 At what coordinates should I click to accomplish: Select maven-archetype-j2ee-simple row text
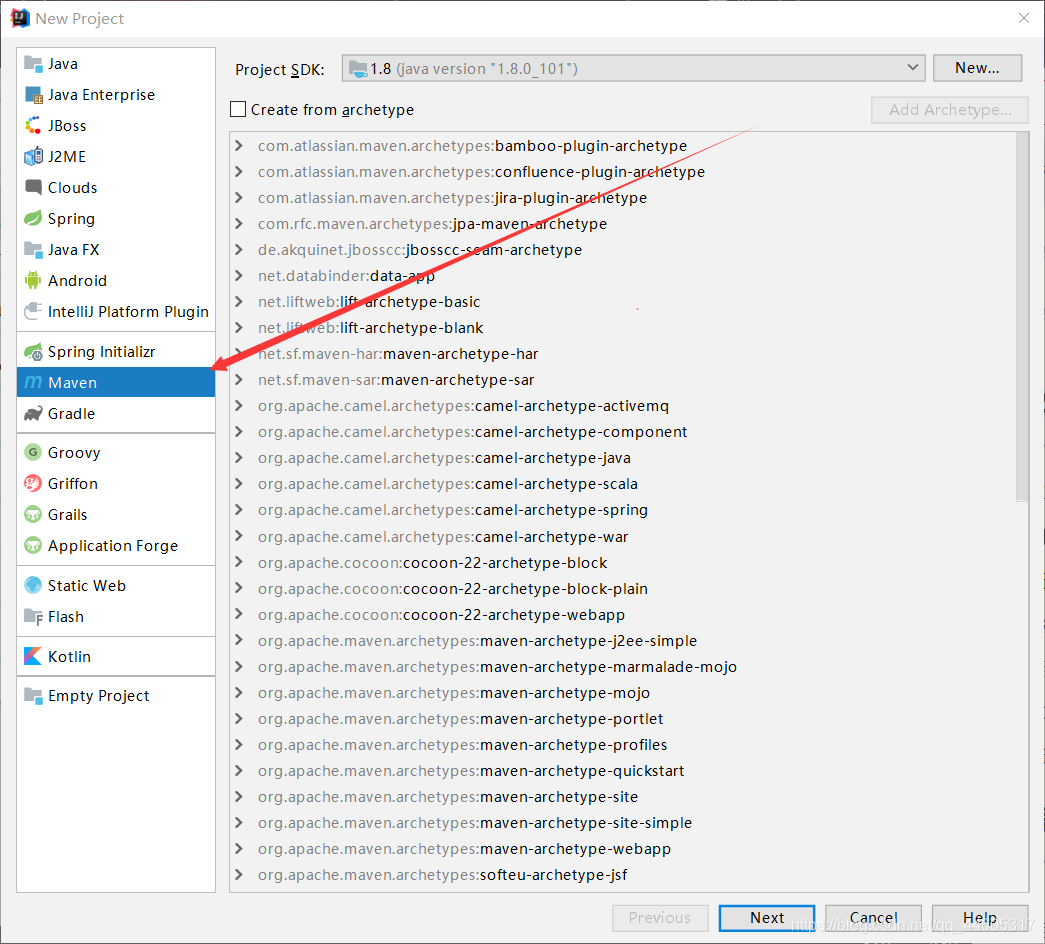click(477, 641)
